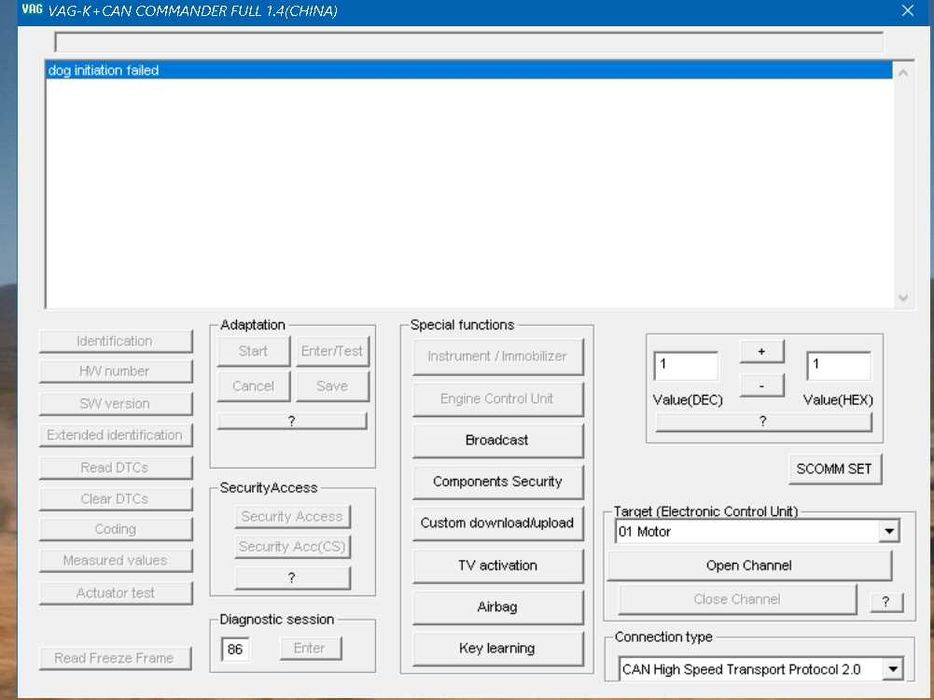This screenshot has height=700, width=934.
Task: Click the Measured values button
Action: (x=116, y=561)
